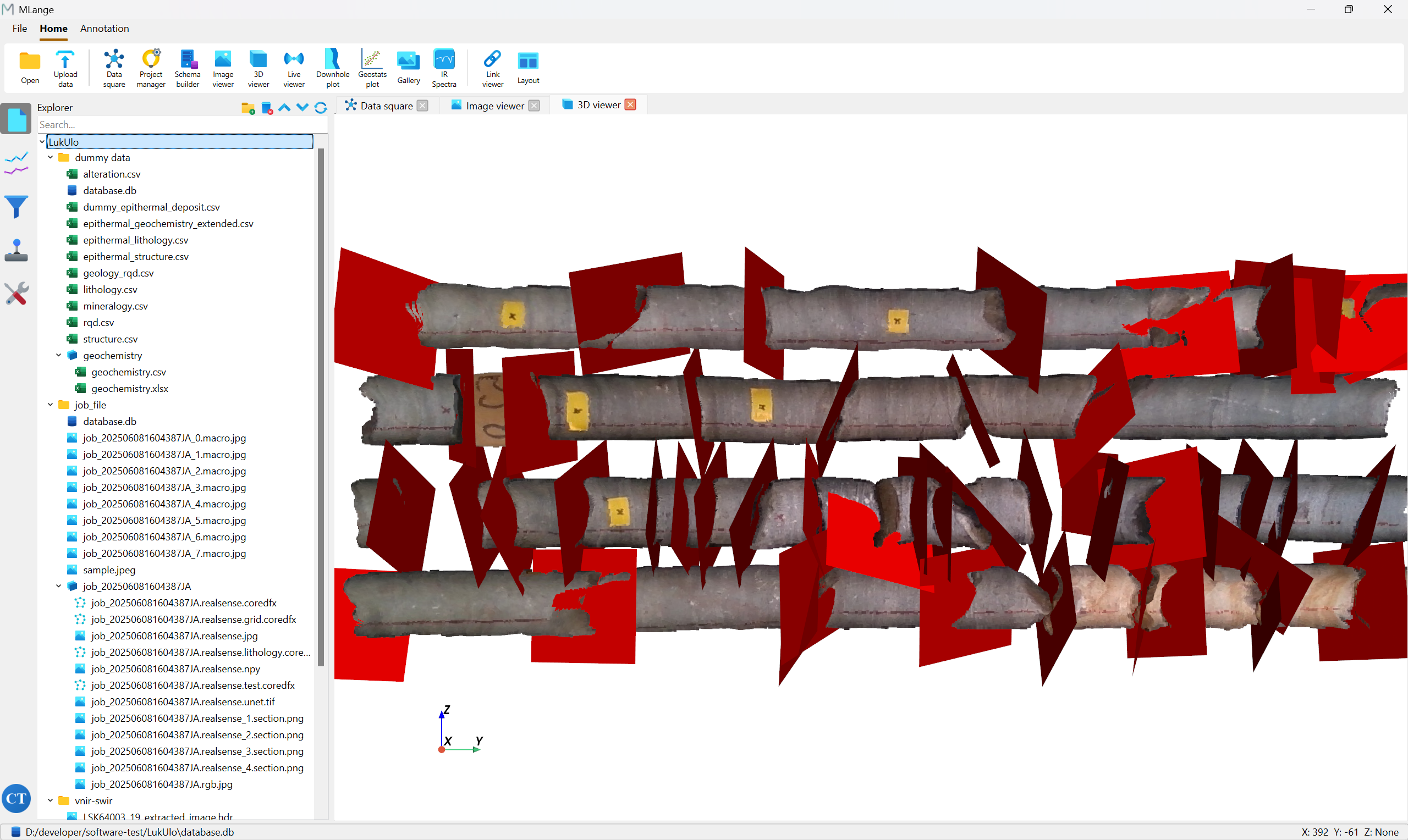Collapse the job_file folder

point(51,405)
